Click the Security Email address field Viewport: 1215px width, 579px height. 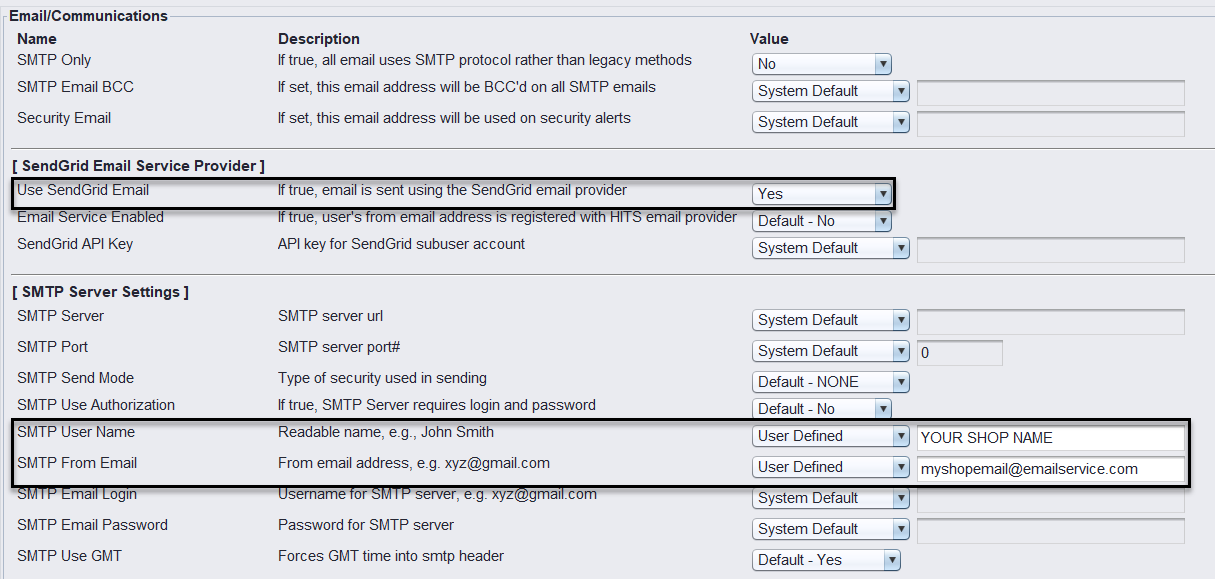click(1050, 124)
